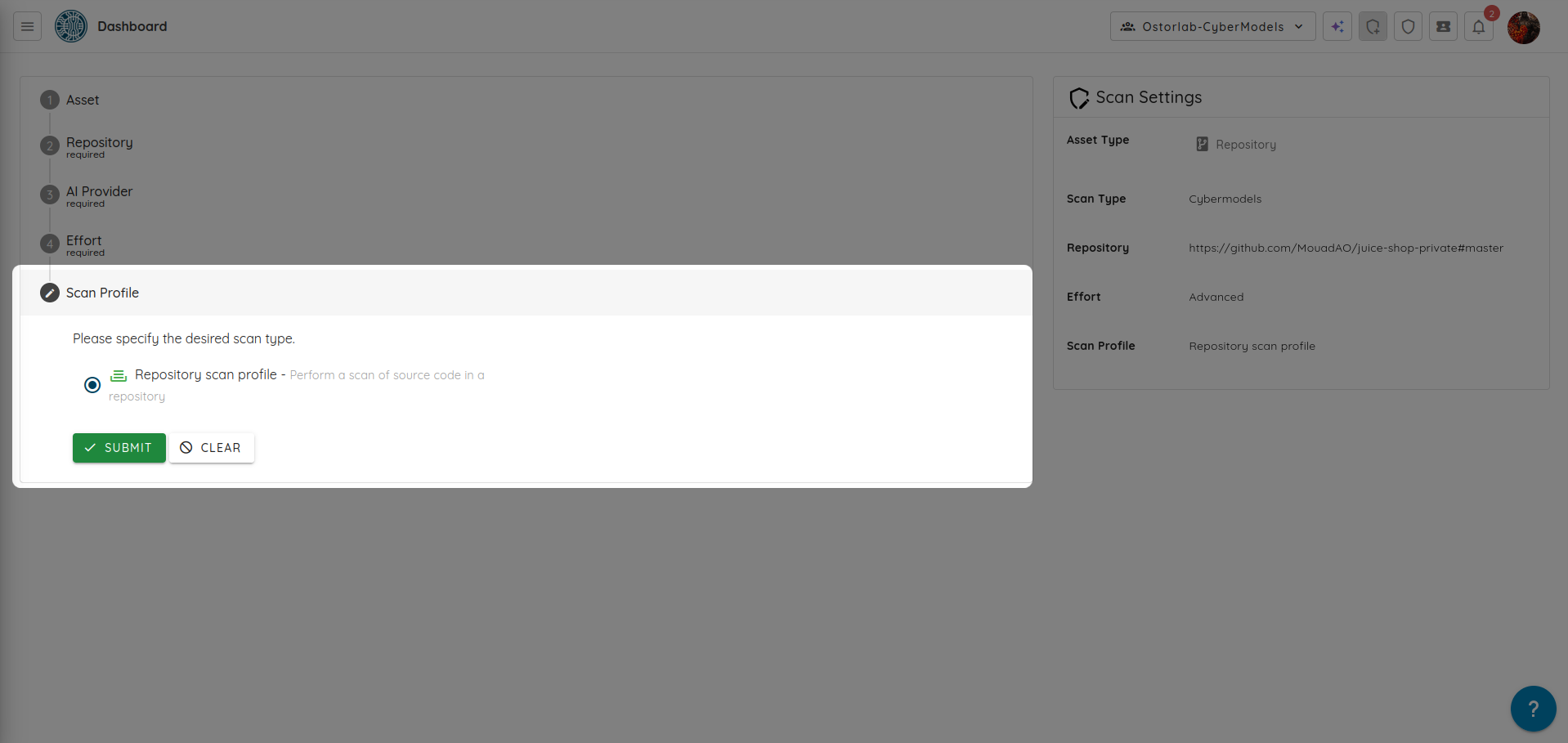Clear the scan form

[211, 448]
